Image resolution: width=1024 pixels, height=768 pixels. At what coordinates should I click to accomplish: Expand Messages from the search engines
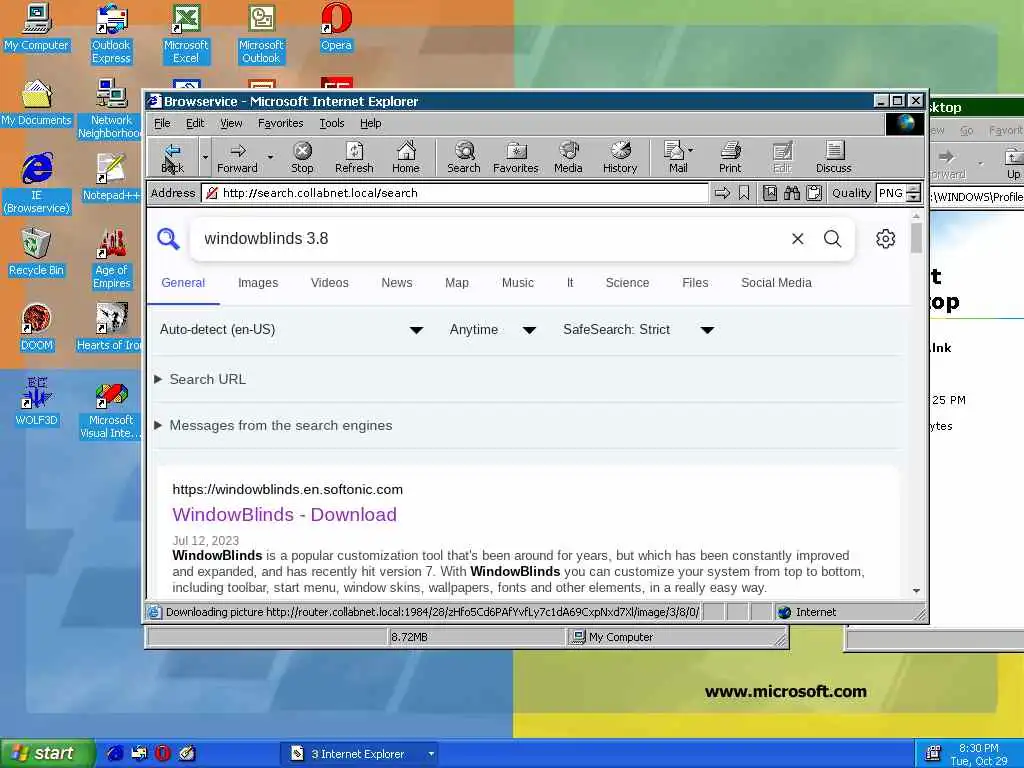click(x=273, y=426)
